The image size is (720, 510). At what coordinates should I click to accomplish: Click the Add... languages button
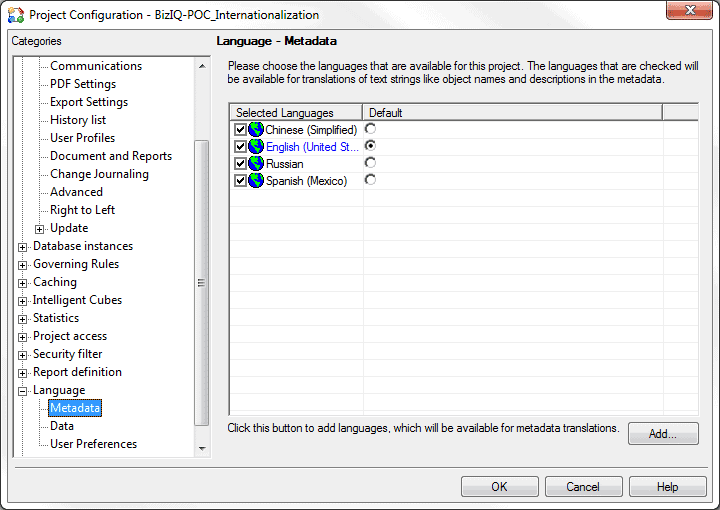pos(663,433)
